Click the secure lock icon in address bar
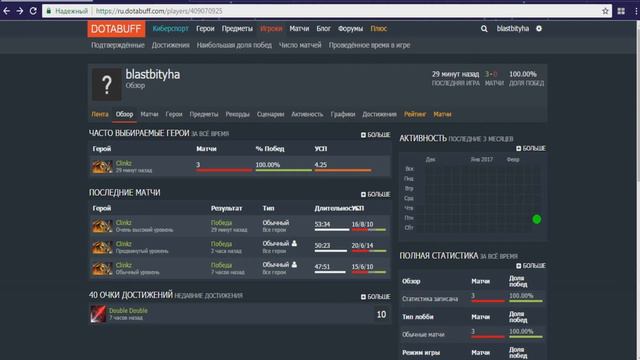640x360 pixels. tap(49, 11)
